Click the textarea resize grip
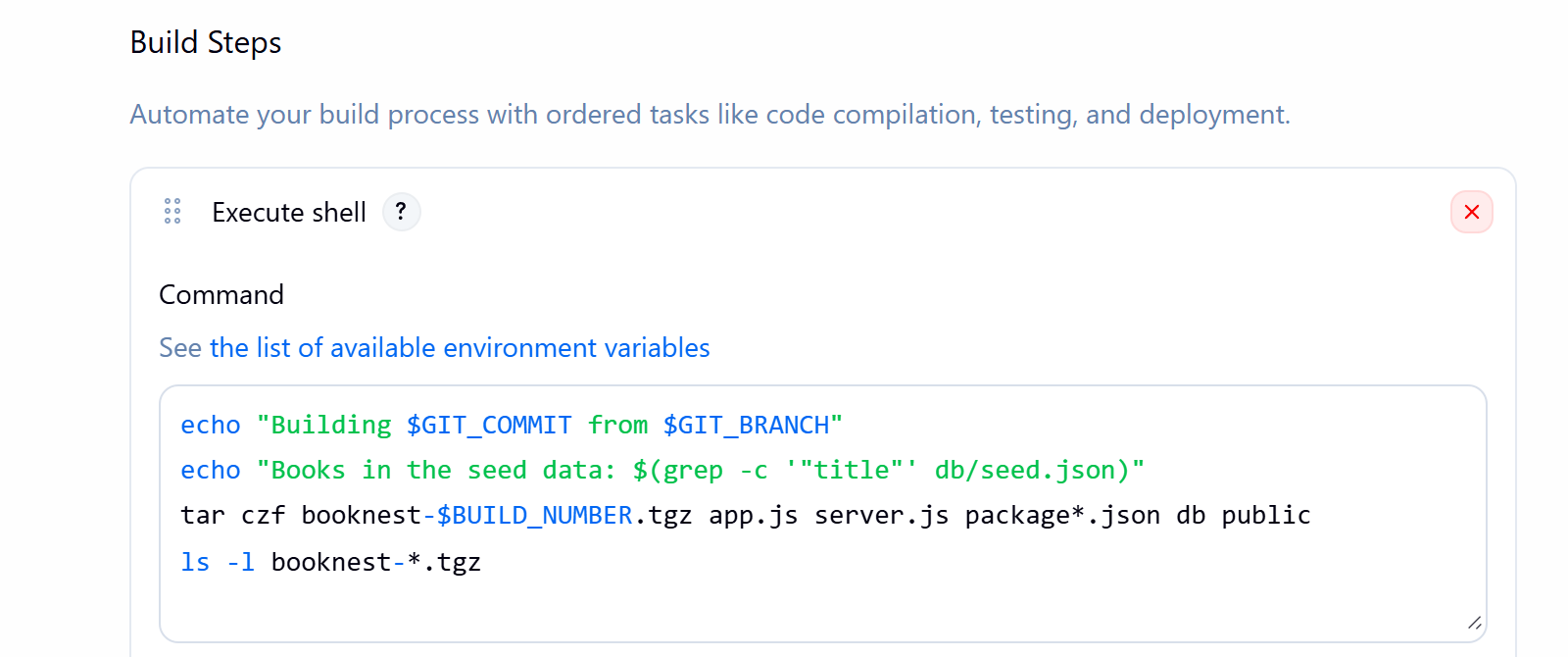The image size is (1568, 657). point(1474,623)
